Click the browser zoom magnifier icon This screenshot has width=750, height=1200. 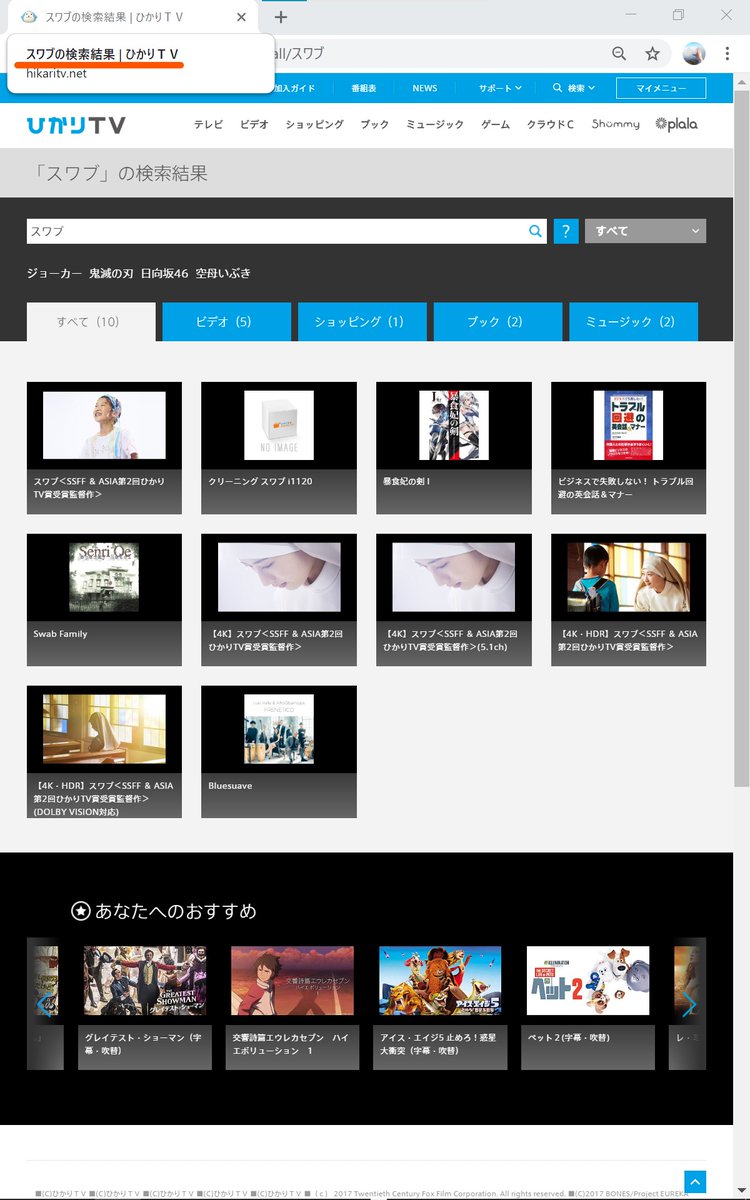click(x=619, y=54)
